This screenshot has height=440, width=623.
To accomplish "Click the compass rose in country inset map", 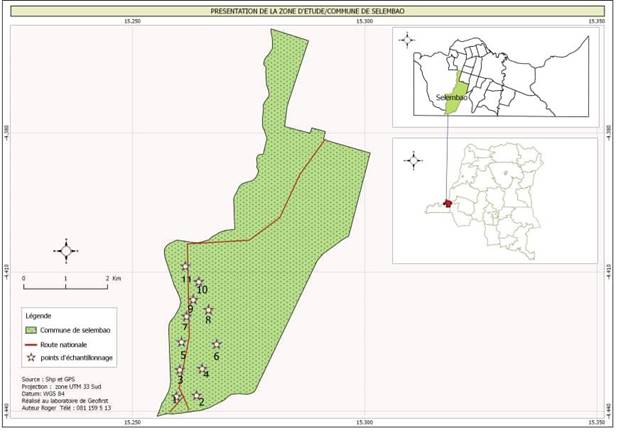I will pos(409,158).
